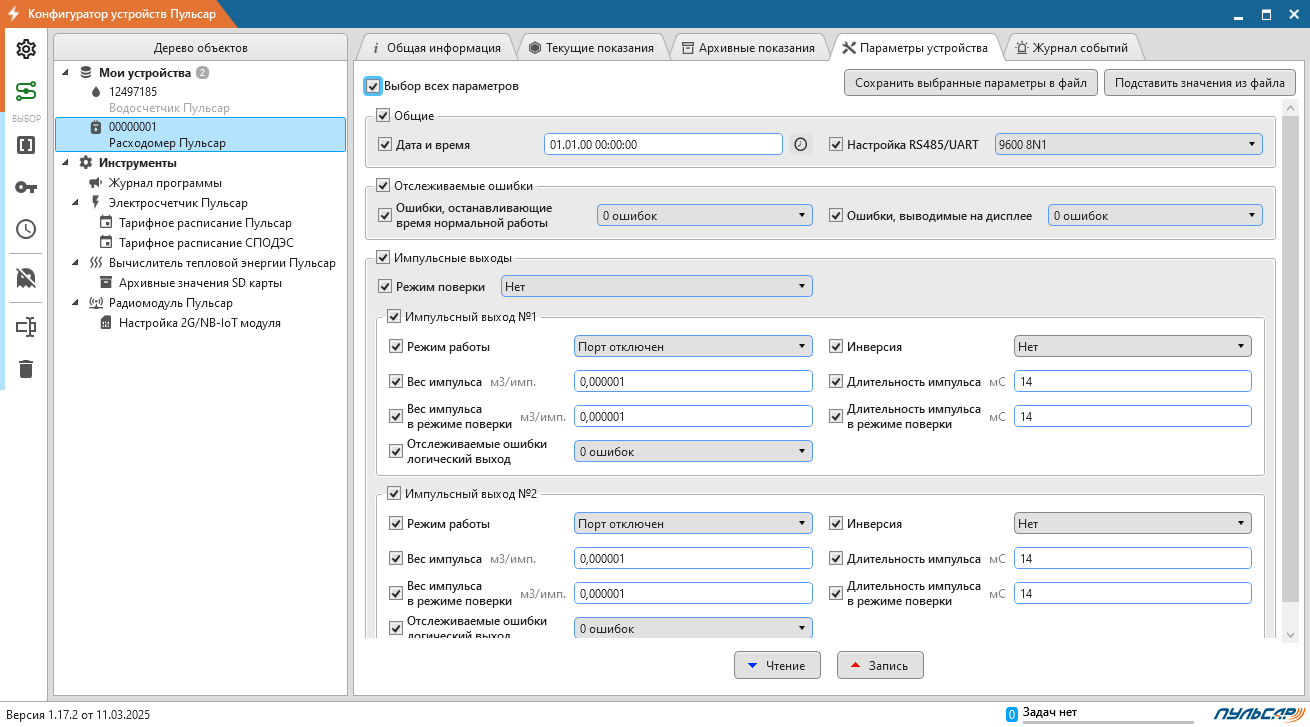Screen dimensions: 1310x727
Task: Open the Ошибки, выводимые на дисплее dropdown
Action: click(x=1155, y=215)
